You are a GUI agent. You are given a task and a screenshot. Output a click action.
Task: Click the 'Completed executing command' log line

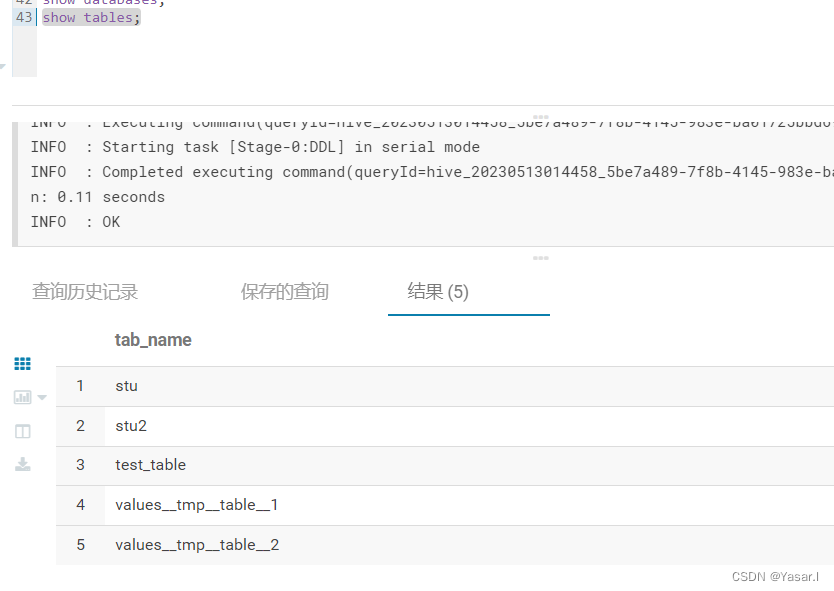[x=432, y=172]
